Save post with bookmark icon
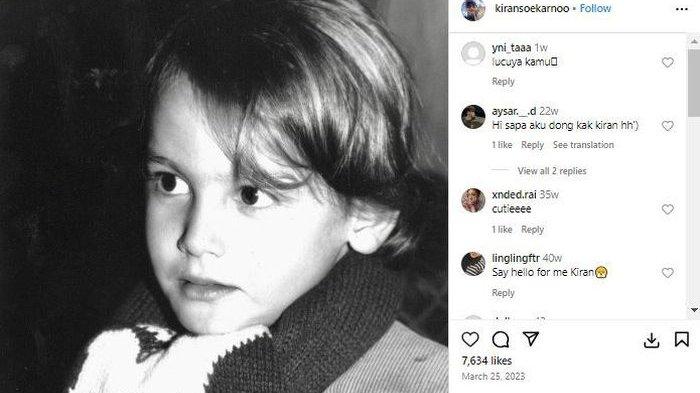700x393 pixels. click(681, 339)
